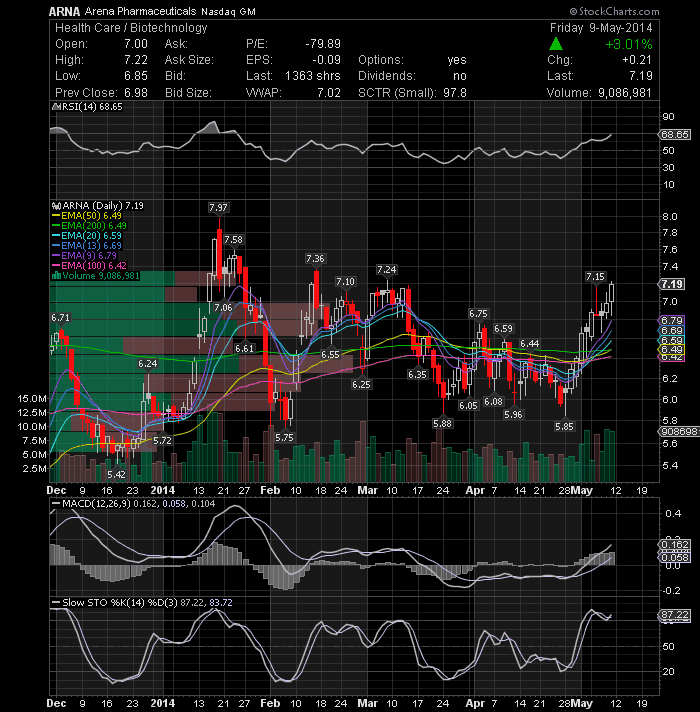This screenshot has height=712, width=700.
Task: Click the 5.72 price label
Action: pos(163,440)
